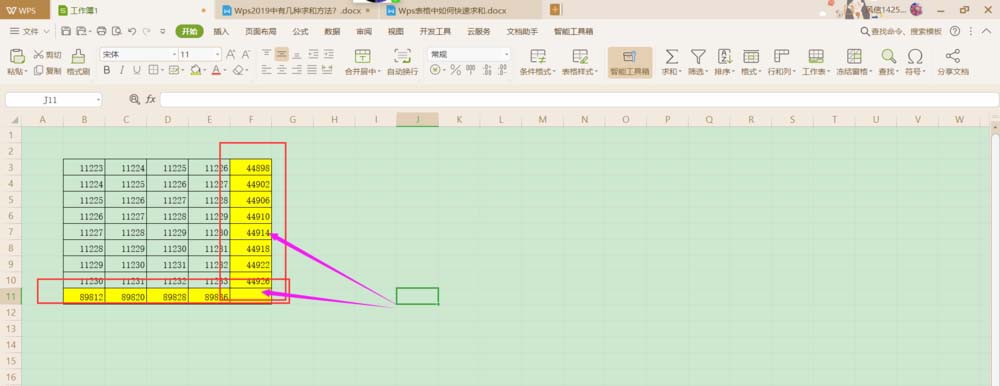Toggle the Smart Toolbox (智能工具箱) ribbon button
Viewport: 1000px width, 386px height.
point(630,62)
